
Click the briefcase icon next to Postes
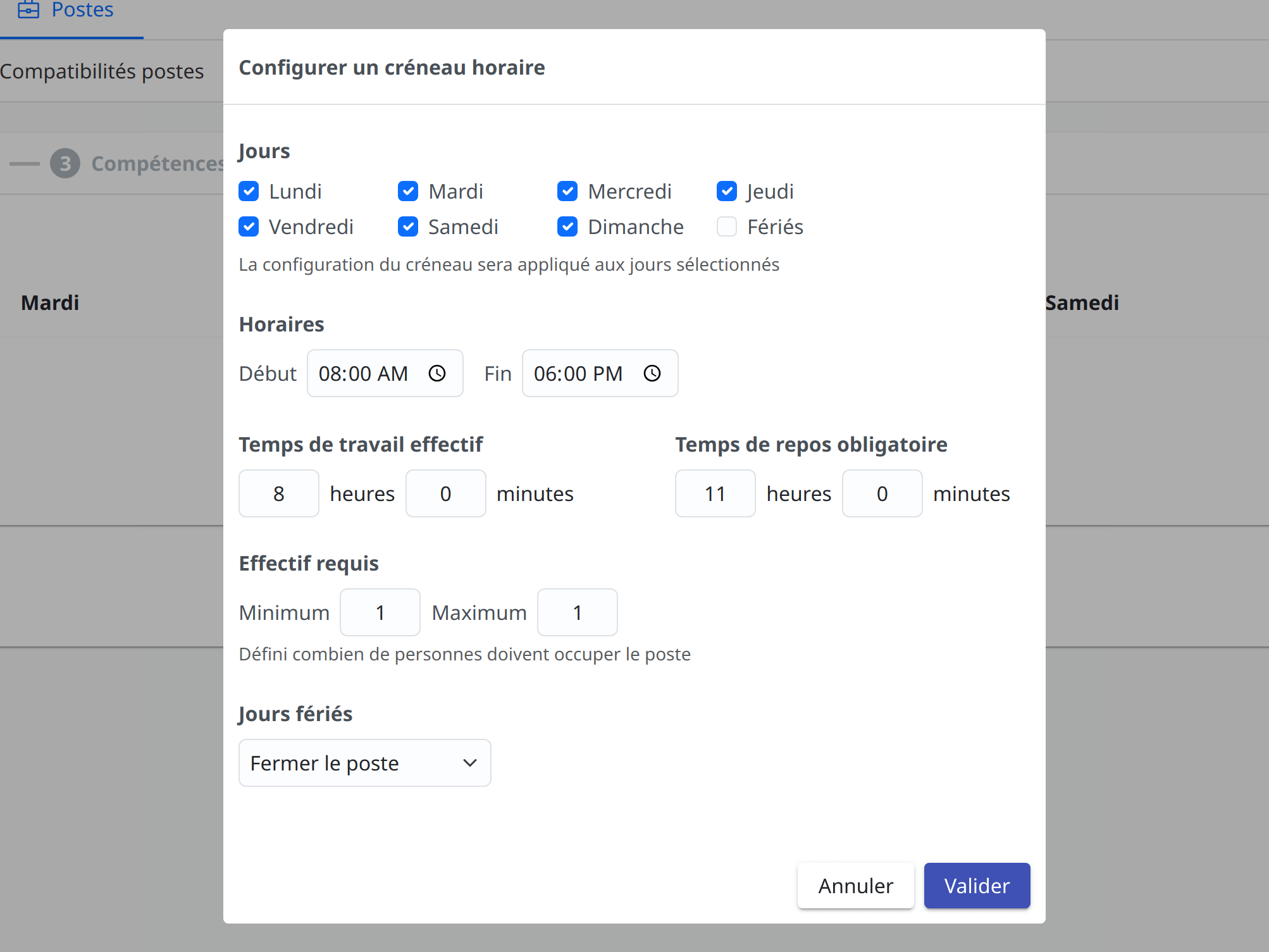[28, 11]
